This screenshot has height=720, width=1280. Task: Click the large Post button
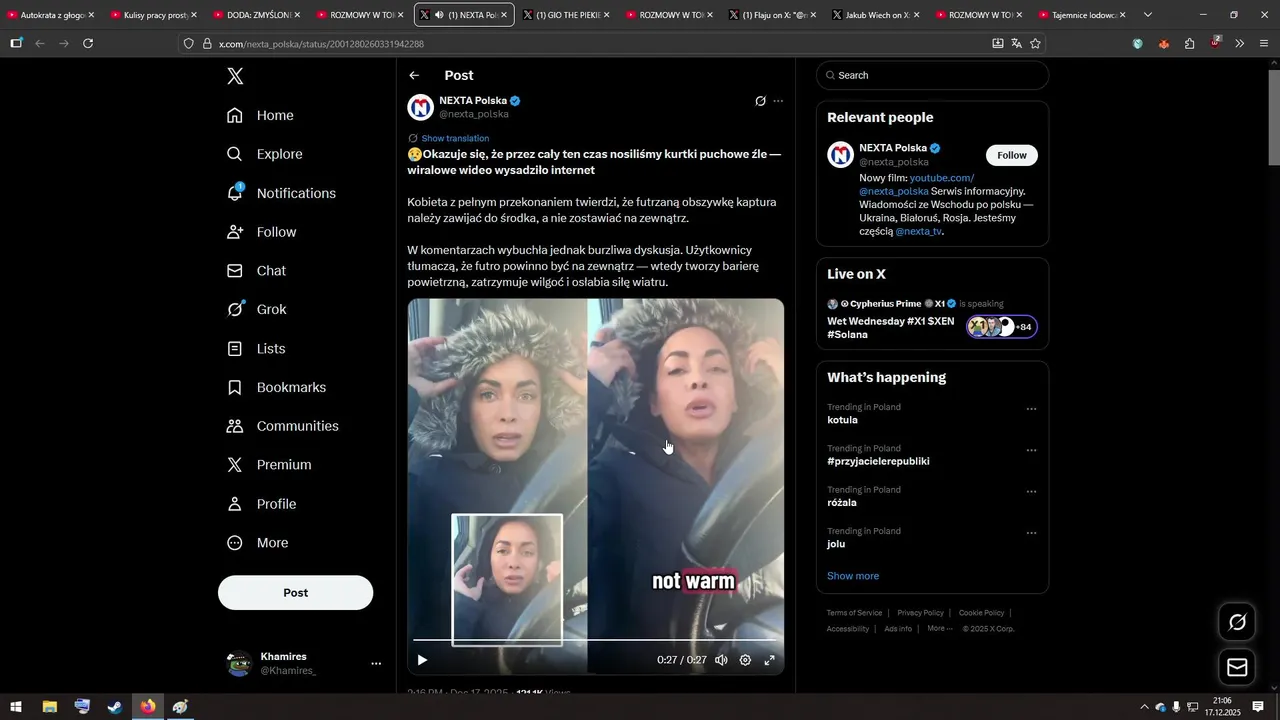pos(295,592)
